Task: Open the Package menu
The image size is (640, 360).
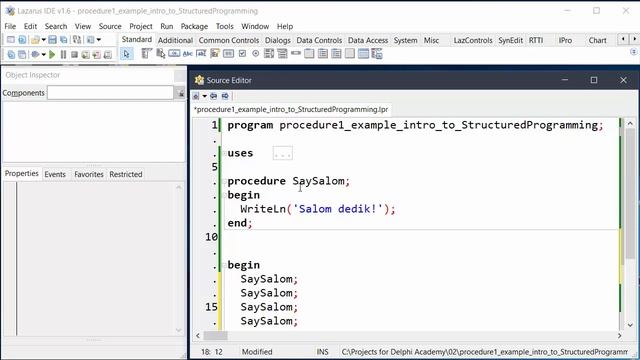Action: 194,26
